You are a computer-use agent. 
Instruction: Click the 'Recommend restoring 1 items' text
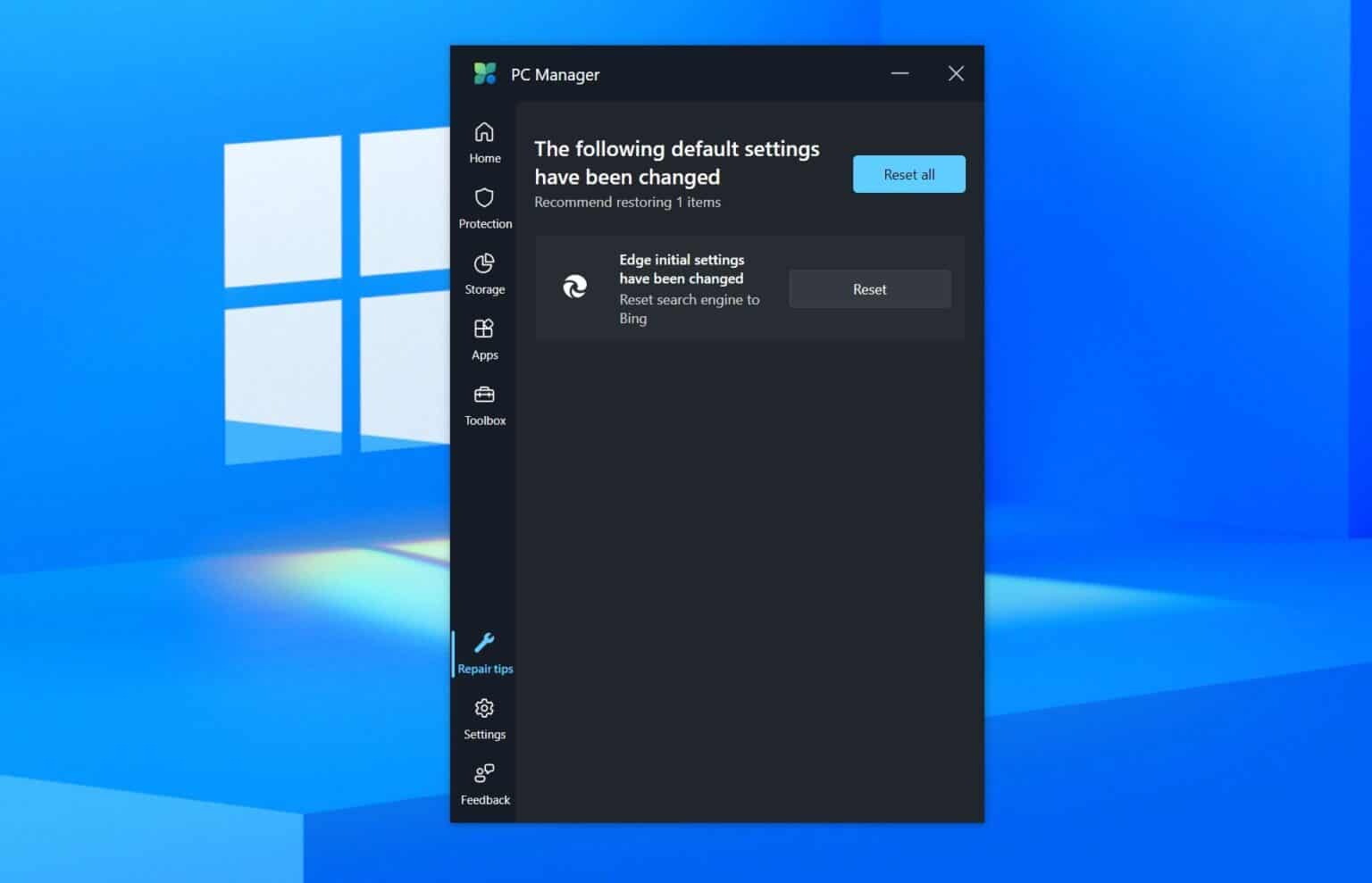pos(627,202)
